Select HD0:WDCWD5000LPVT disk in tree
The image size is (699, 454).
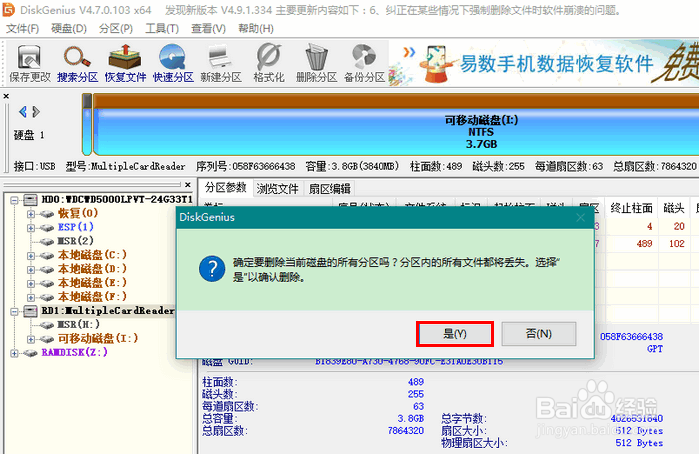[117, 199]
